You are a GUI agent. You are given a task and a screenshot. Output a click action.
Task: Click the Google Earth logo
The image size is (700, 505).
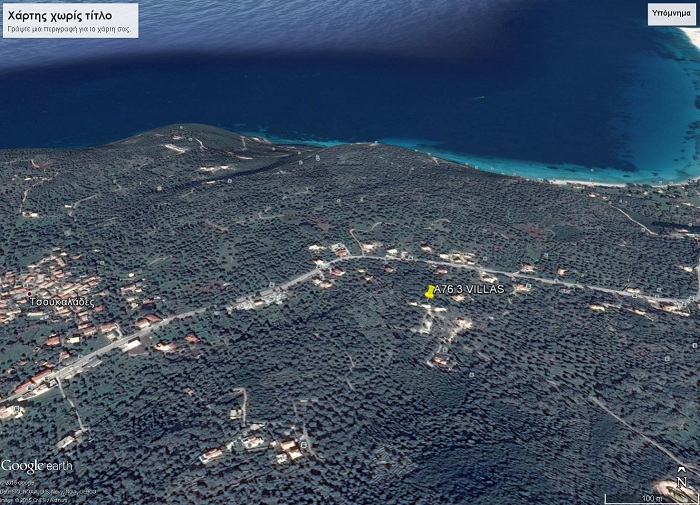click(x=37, y=466)
